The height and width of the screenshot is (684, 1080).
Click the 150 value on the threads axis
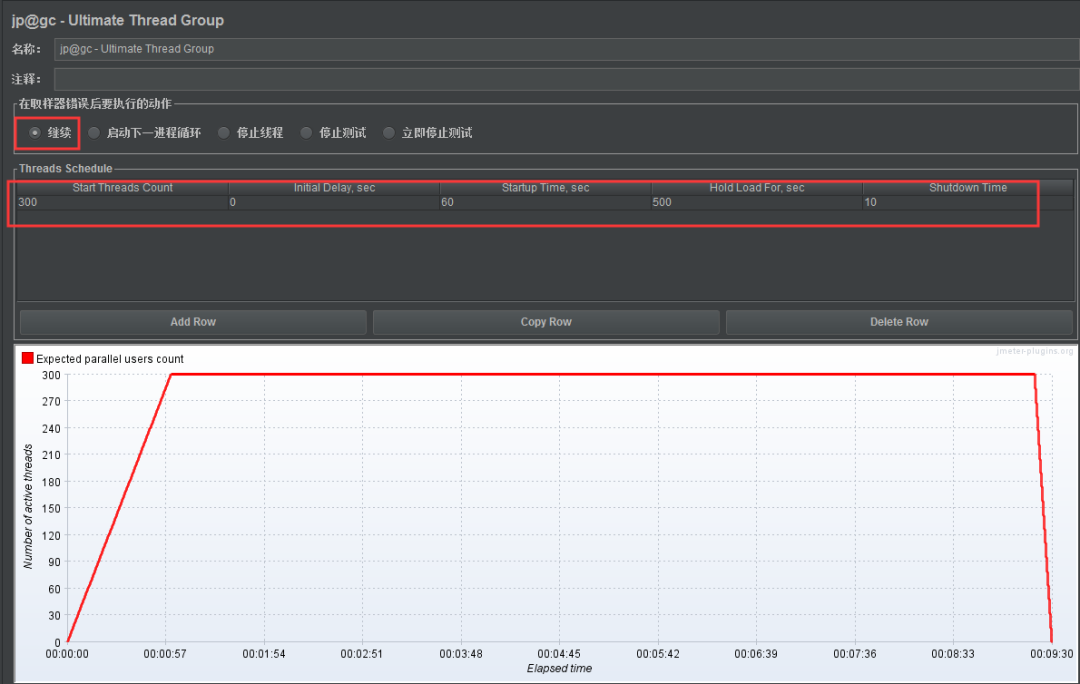(52, 508)
